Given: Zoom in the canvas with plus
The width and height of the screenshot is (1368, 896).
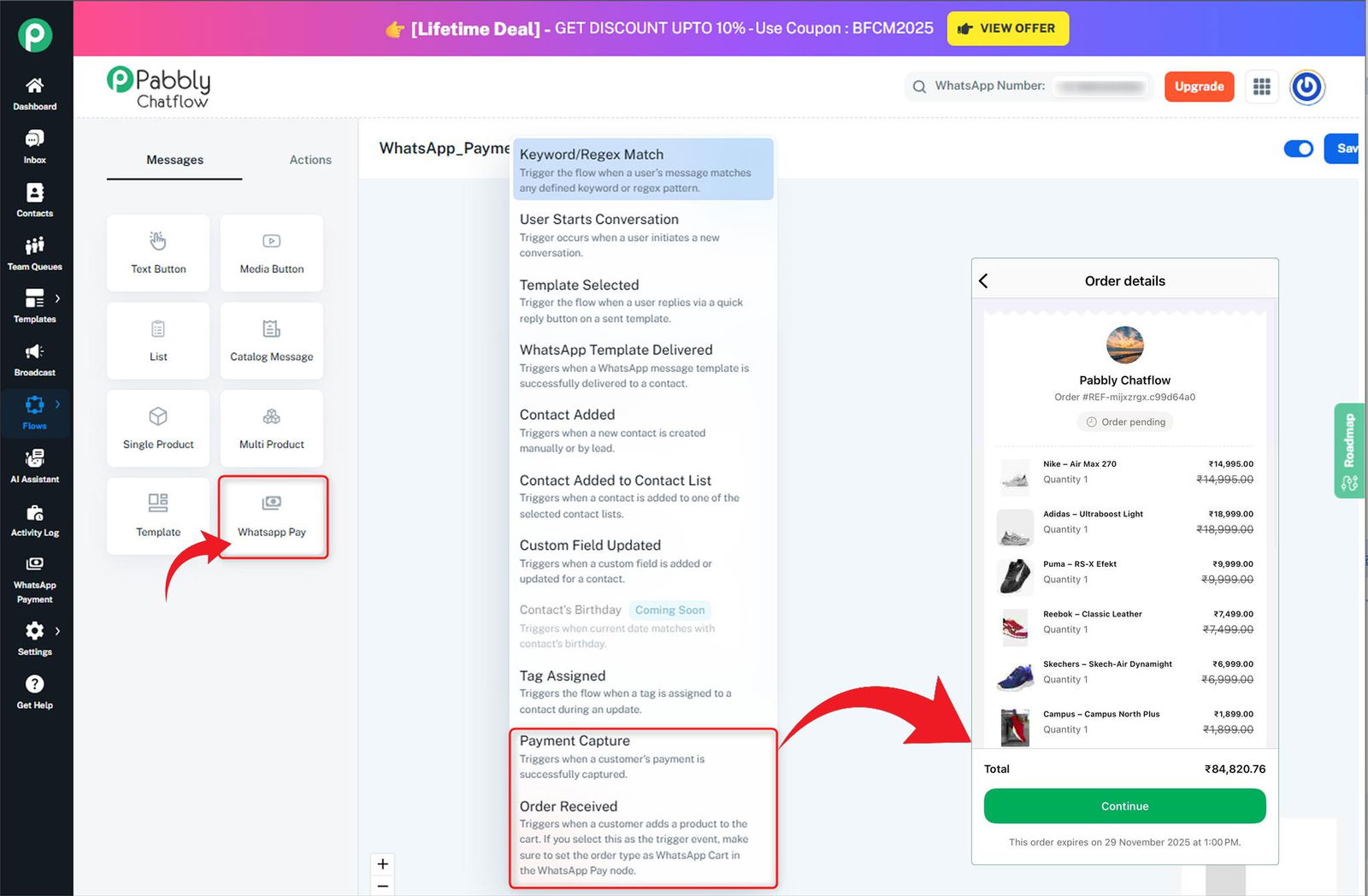Looking at the screenshot, I should [x=383, y=864].
